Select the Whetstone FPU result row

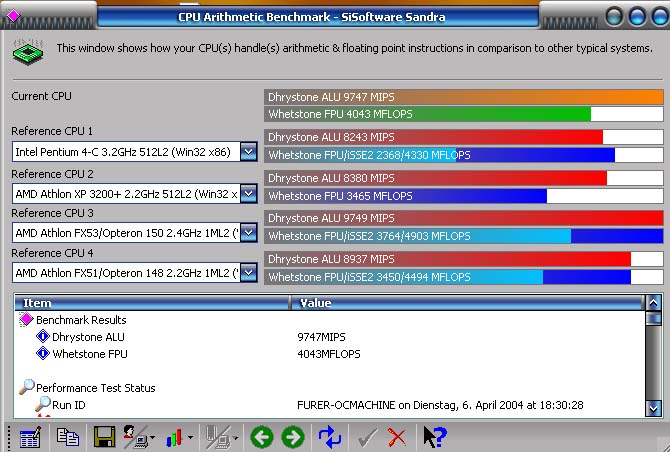click(x=90, y=354)
